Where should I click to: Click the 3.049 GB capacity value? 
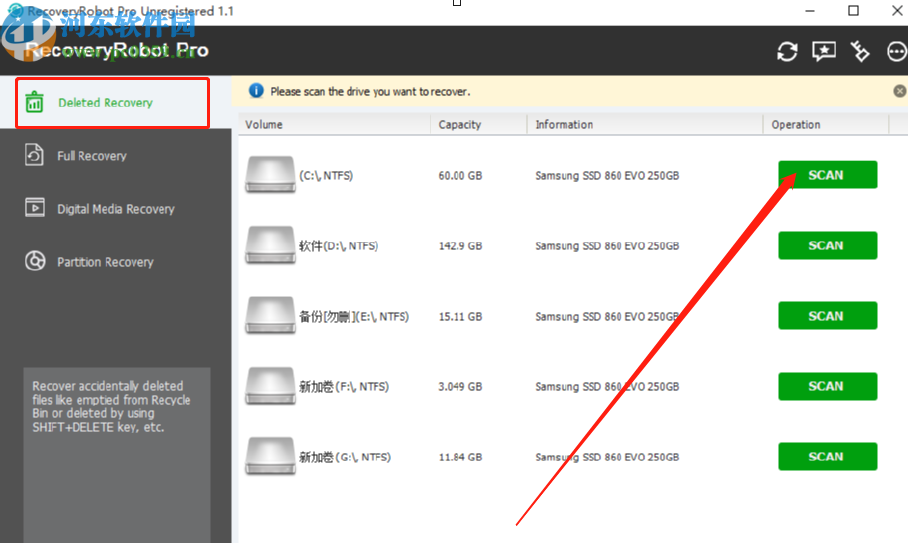[x=460, y=387]
